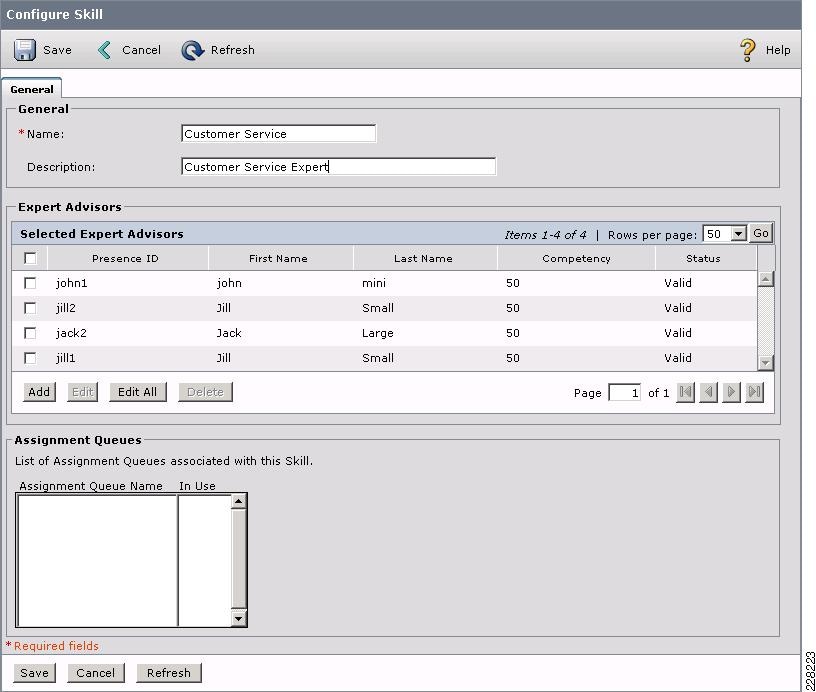Click the jill2 Presence ID cell

click(66, 308)
